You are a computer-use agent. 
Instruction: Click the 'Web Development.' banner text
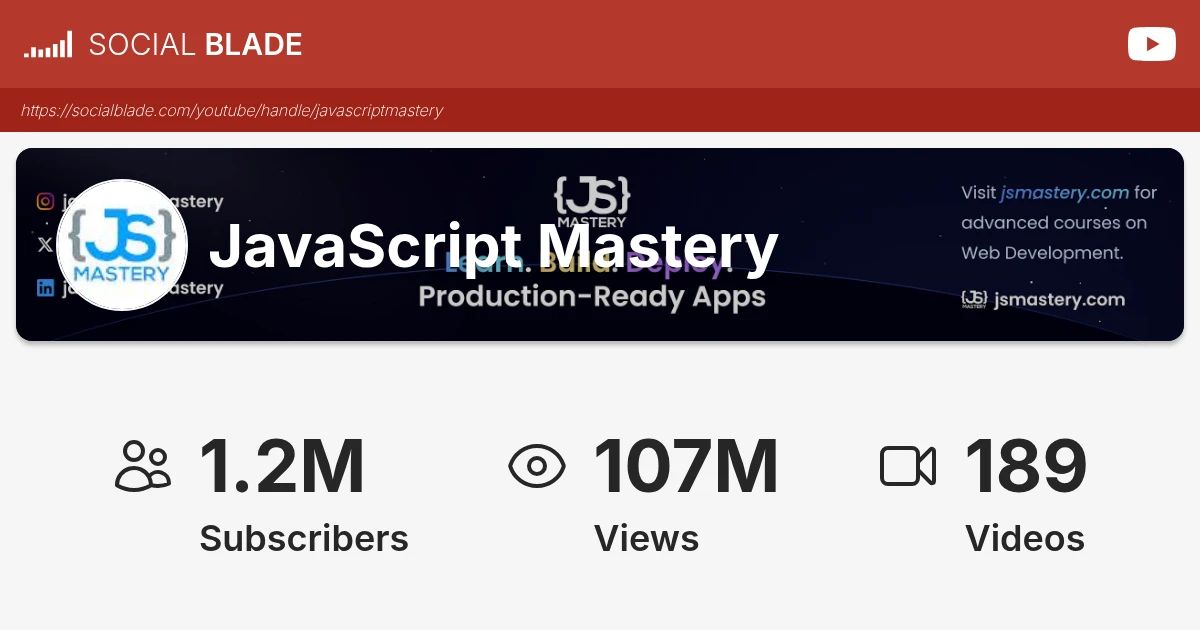(1042, 253)
